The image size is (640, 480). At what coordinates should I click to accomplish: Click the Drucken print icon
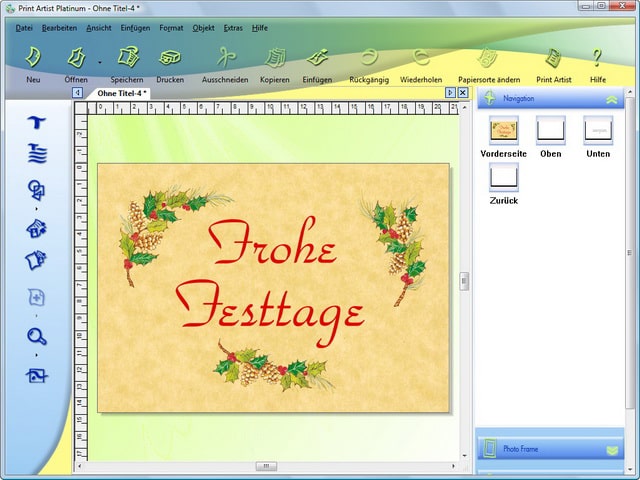tap(170, 57)
